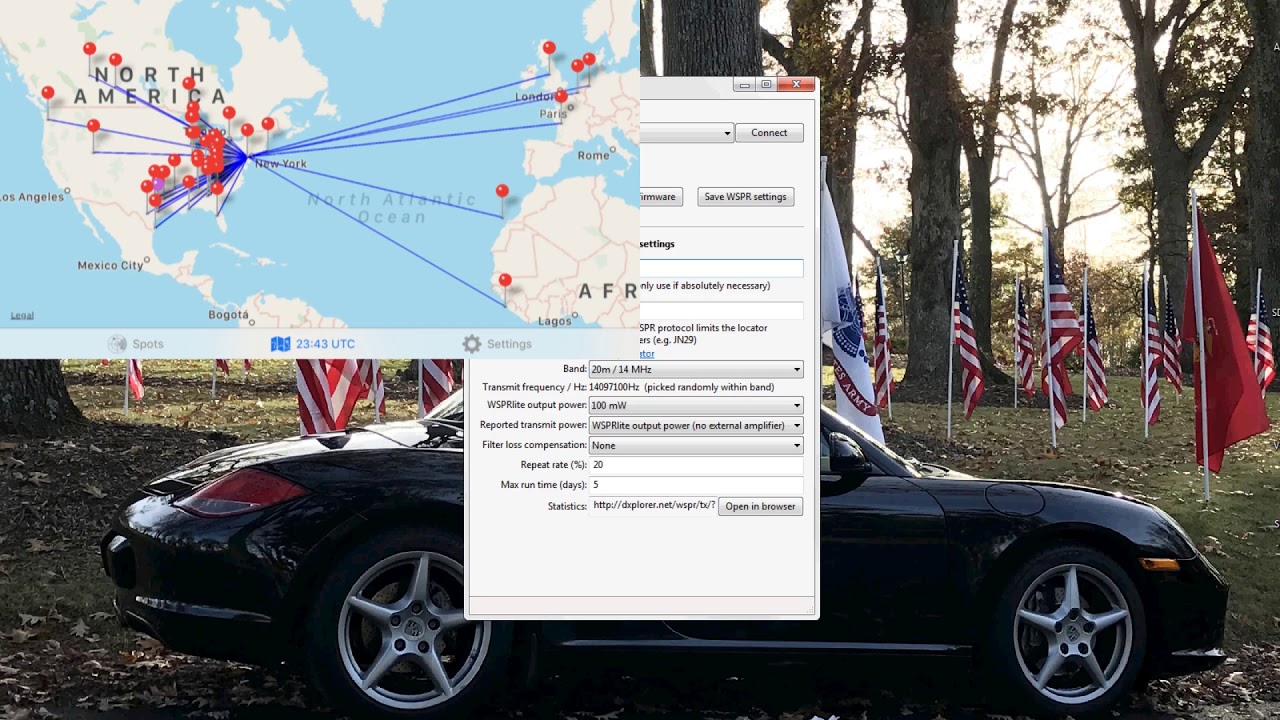1280x720 pixels.
Task: Open the Reported transmit power dropdown
Action: [x=696, y=425]
